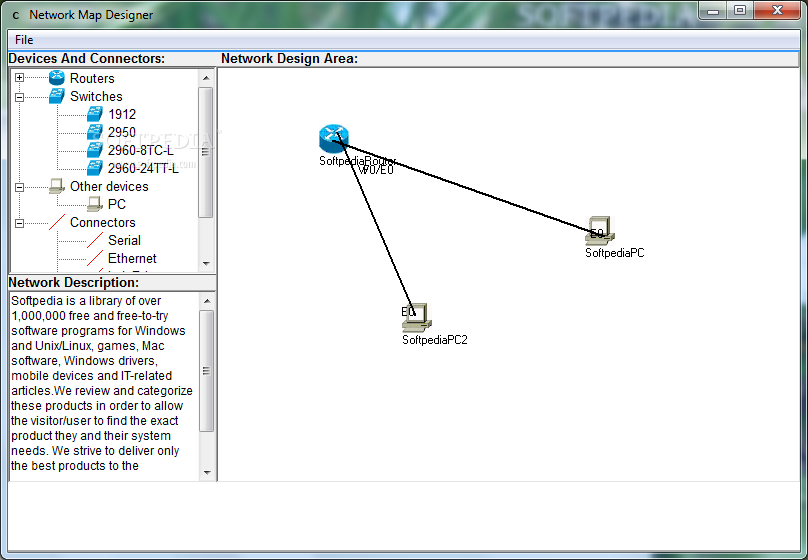Select the 2960-24TT-L entry text
This screenshot has height=560, width=808.
[x=143, y=168]
